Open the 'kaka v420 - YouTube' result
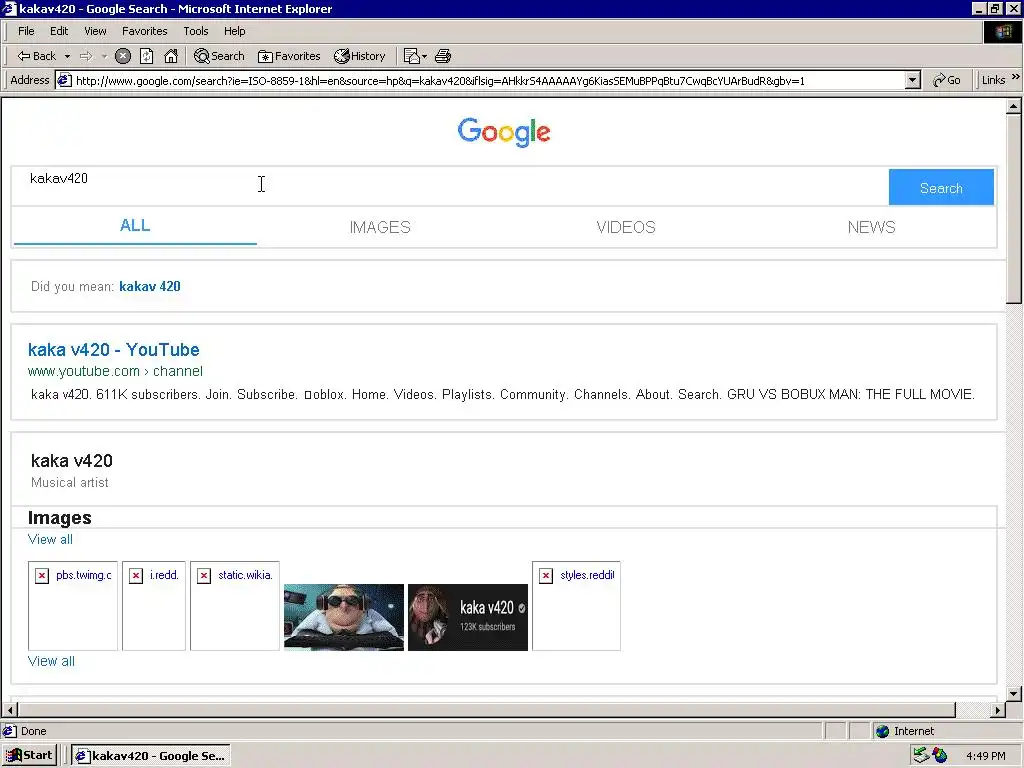Screen dimensions: 1024x768 point(114,349)
